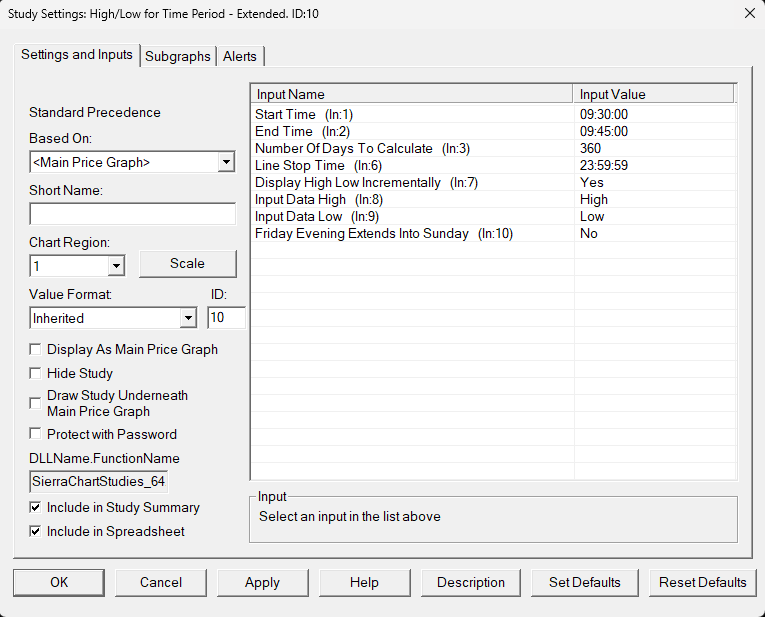
Task: Click the Yes value for incremental display
Action: (x=592, y=183)
